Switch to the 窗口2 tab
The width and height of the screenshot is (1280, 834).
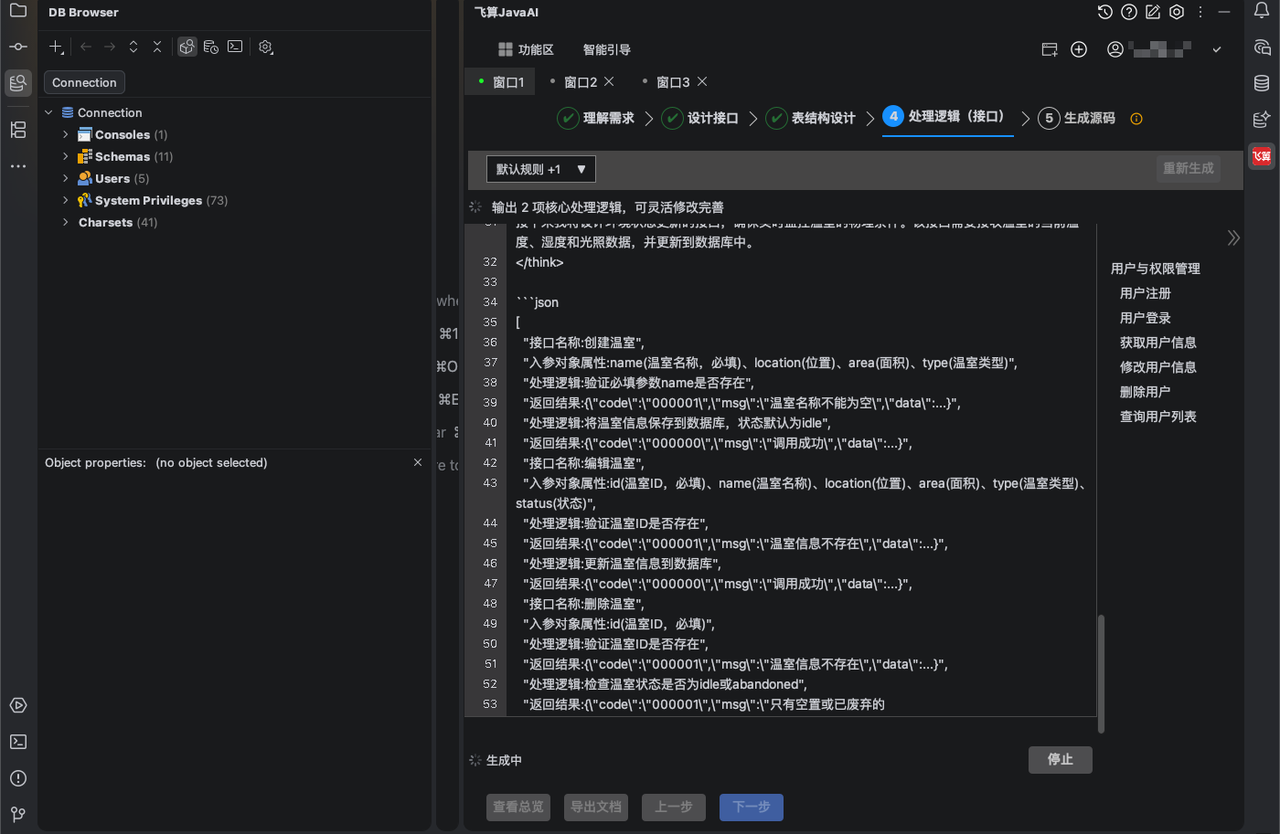point(580,82)
